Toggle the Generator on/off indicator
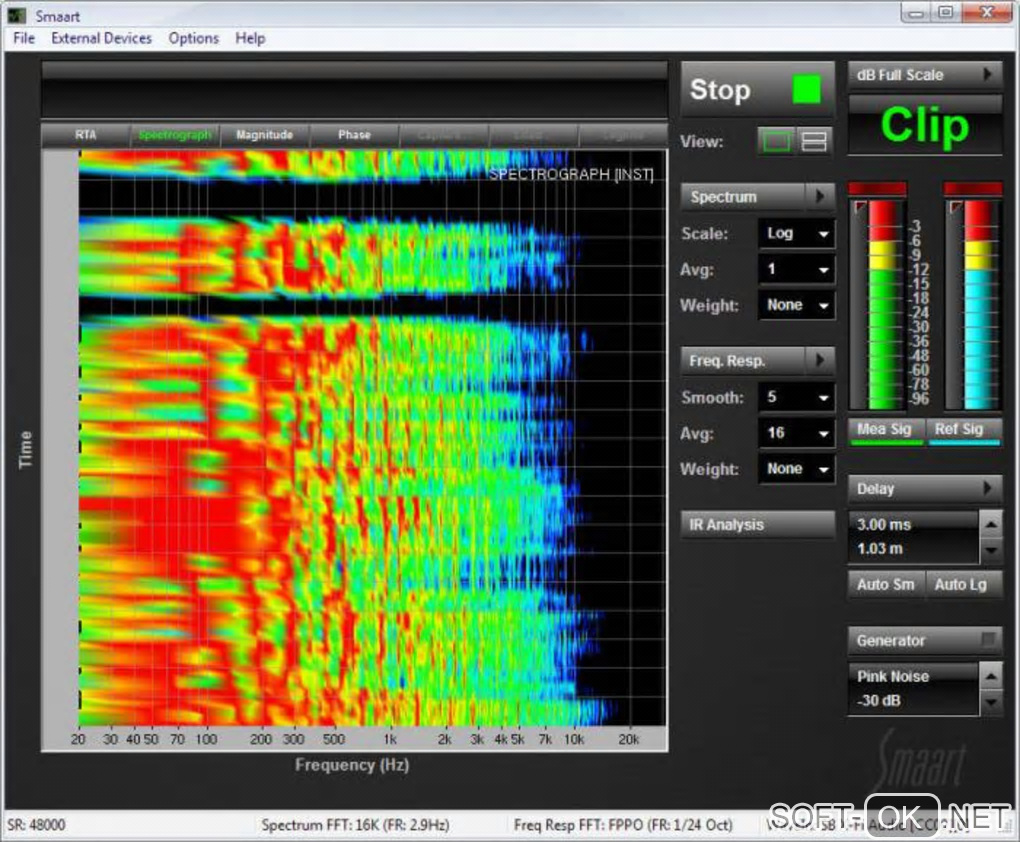1020x842 pixels. tap(988, 640)
